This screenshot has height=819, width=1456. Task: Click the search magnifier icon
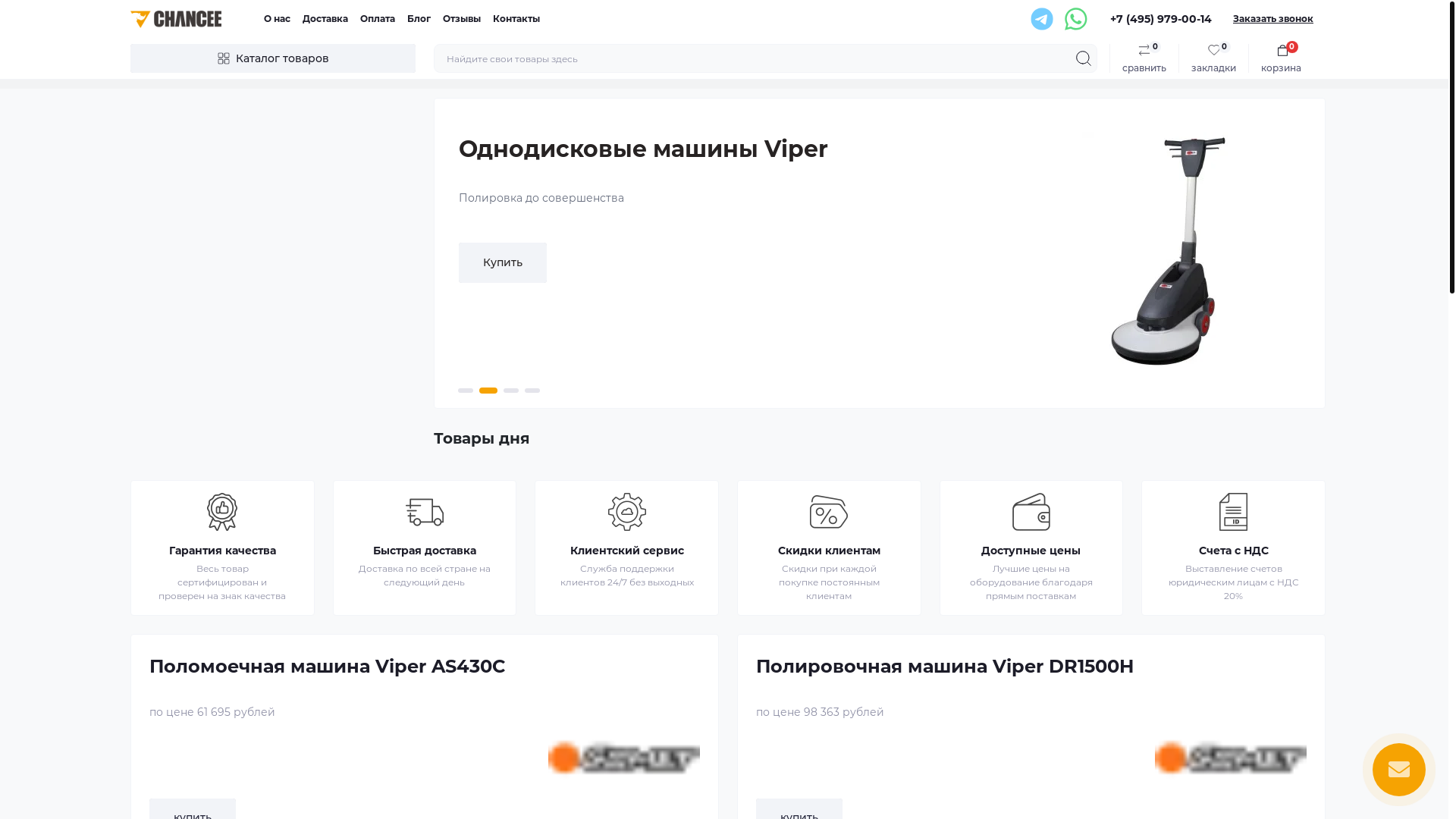(x=1083, y=58)
